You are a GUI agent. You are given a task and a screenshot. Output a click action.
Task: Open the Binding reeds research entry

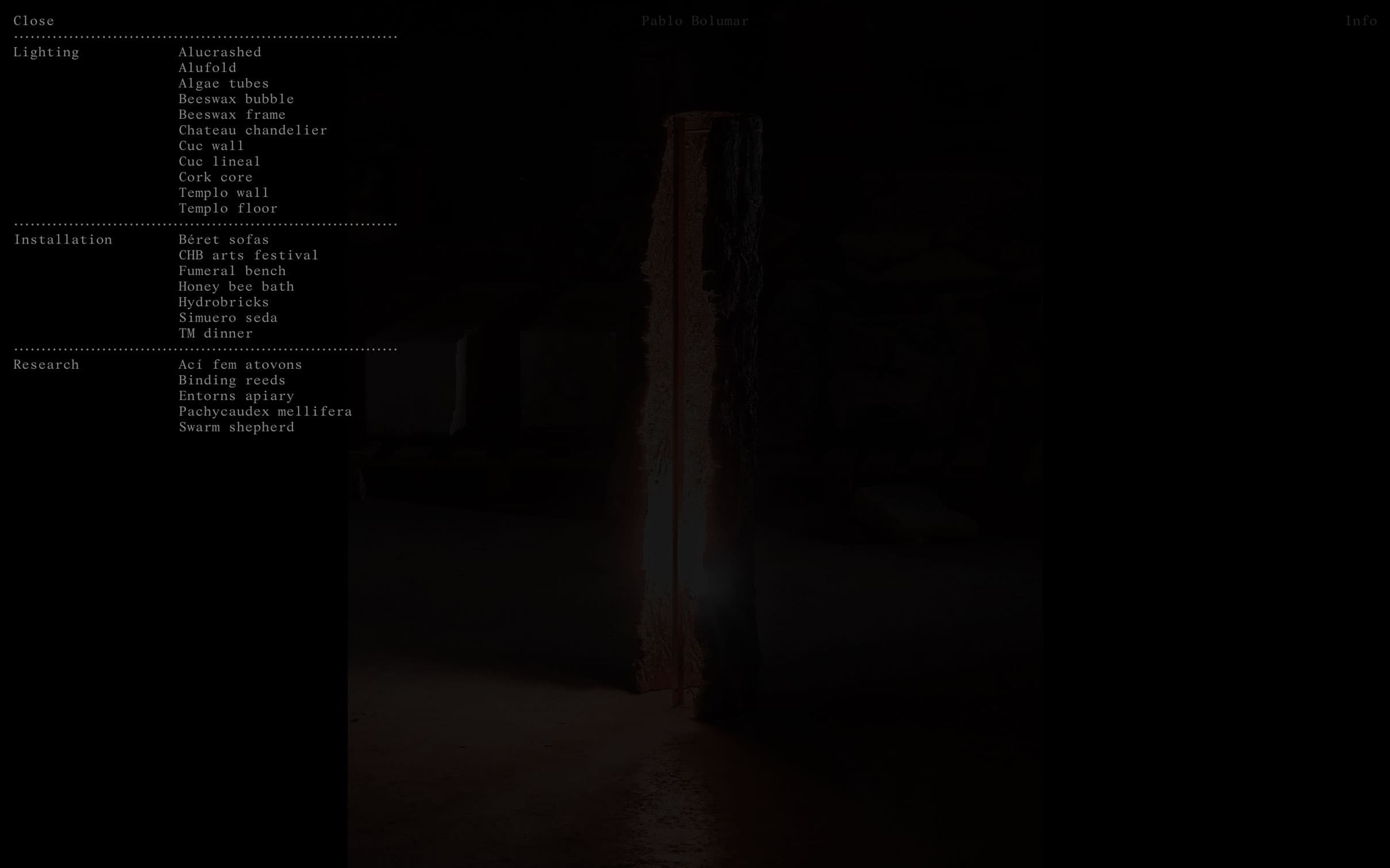click(232, 380)
